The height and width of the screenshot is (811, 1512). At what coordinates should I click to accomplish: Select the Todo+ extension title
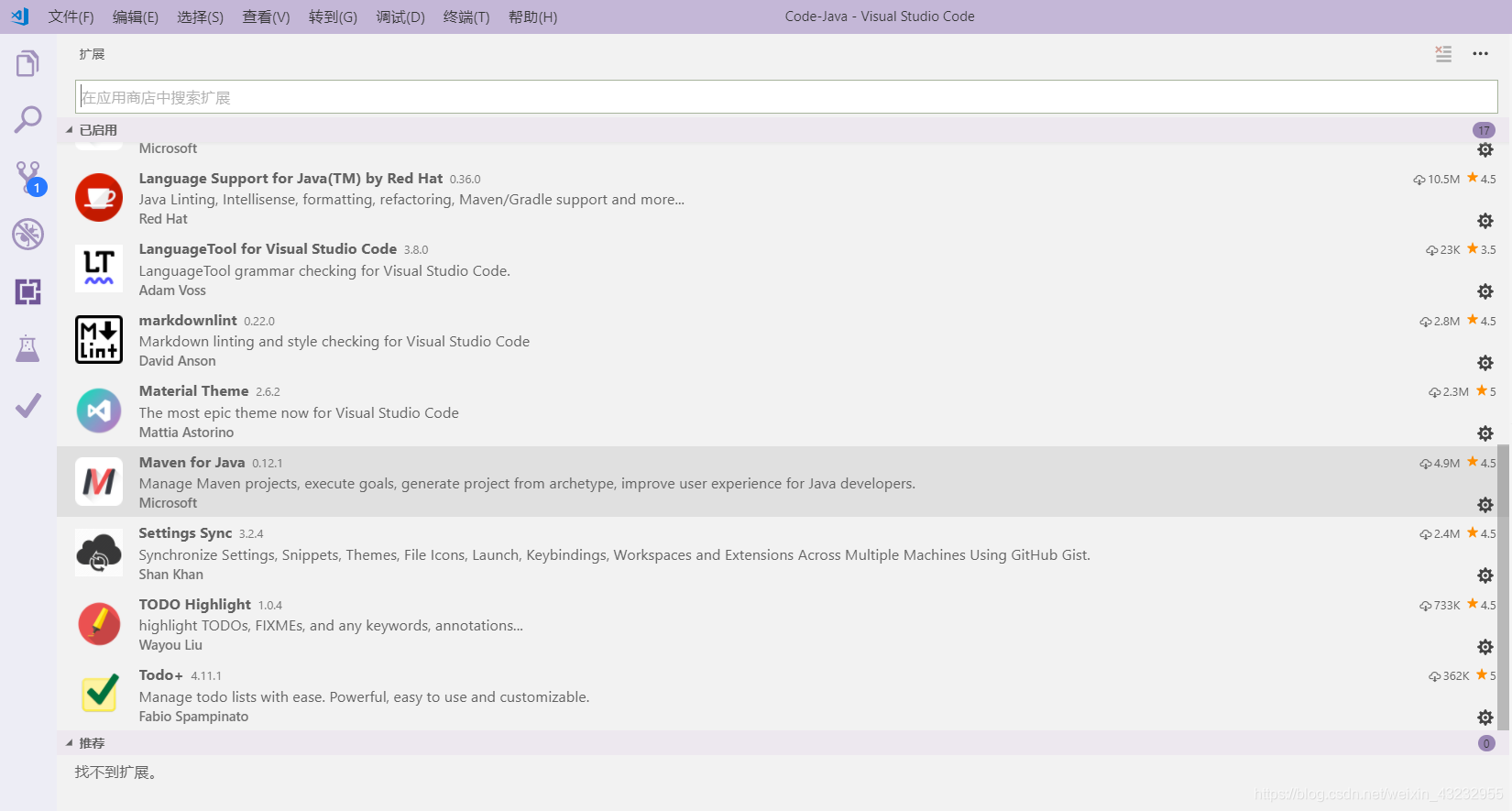(x=161, y=675)
